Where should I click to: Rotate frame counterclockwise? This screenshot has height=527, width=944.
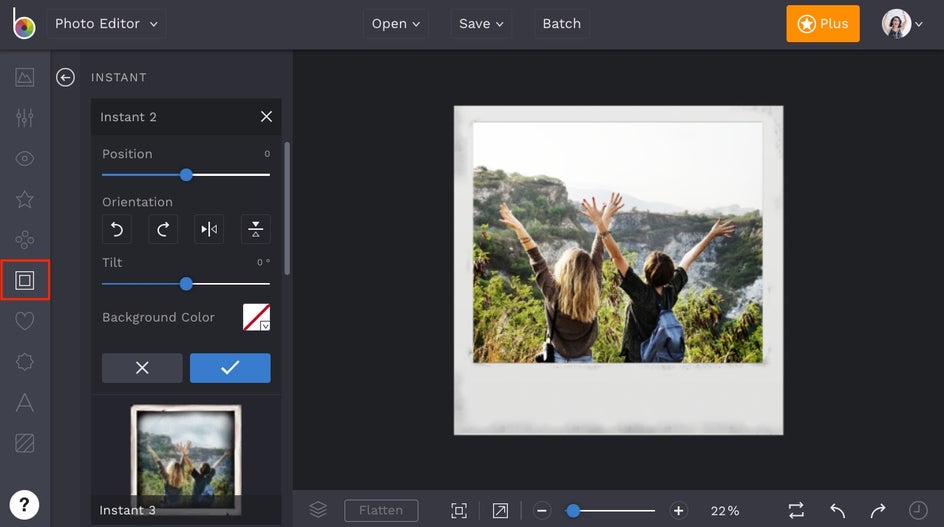(117, 229)
